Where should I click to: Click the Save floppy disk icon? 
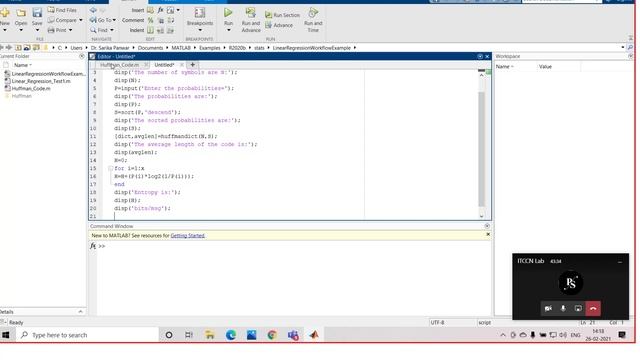pos(37,13)
